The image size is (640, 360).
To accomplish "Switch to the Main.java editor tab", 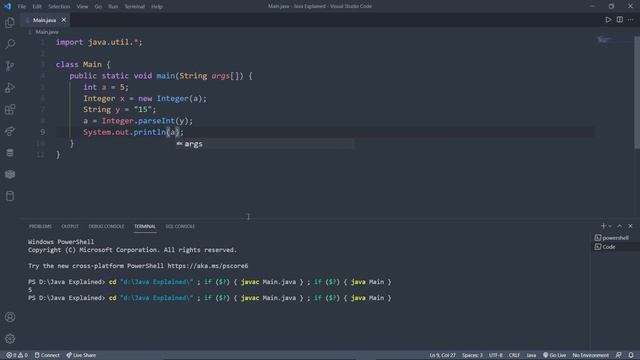I will [44, 20].
